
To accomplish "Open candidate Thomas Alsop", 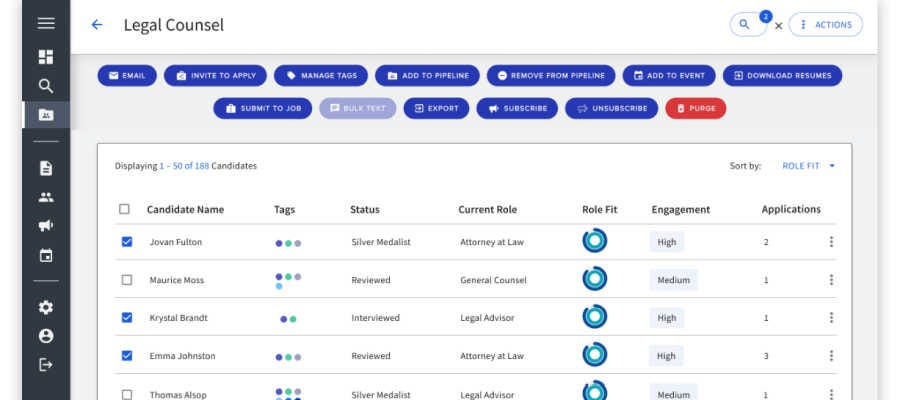I will click(x=178, y=395).
